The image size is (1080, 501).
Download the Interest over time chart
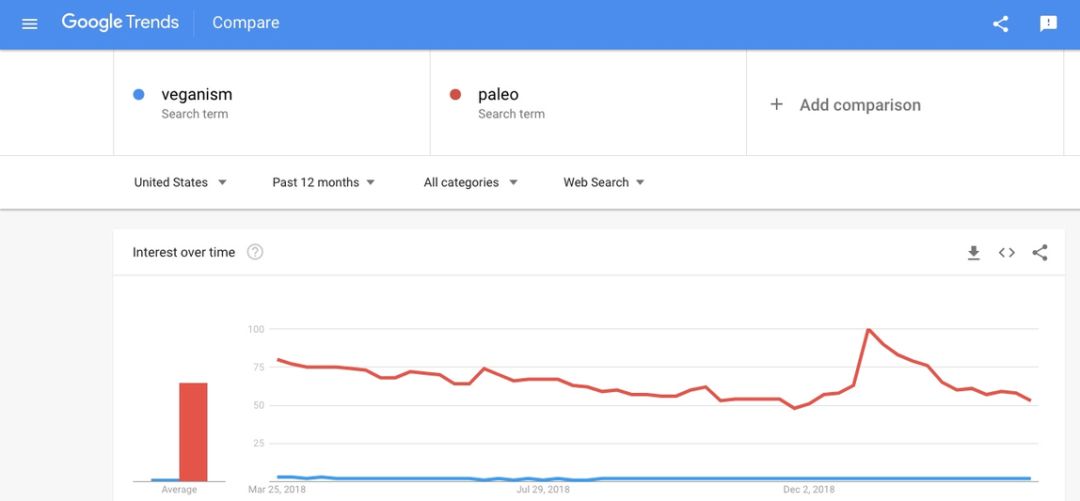tap(973, 253)
